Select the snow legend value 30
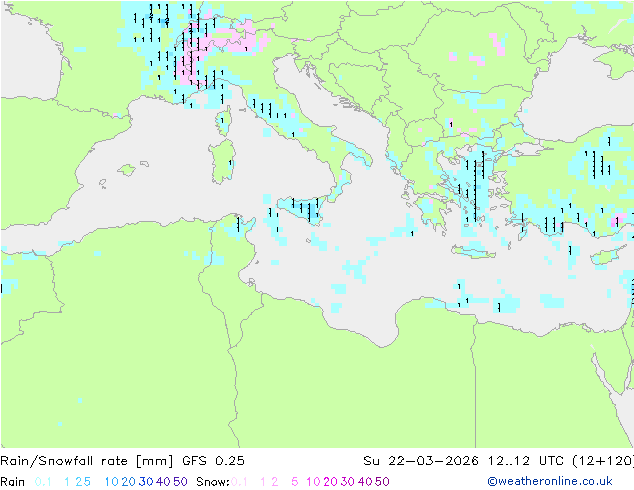This screenshot has height=490, width=634. (x=348, y=482)
